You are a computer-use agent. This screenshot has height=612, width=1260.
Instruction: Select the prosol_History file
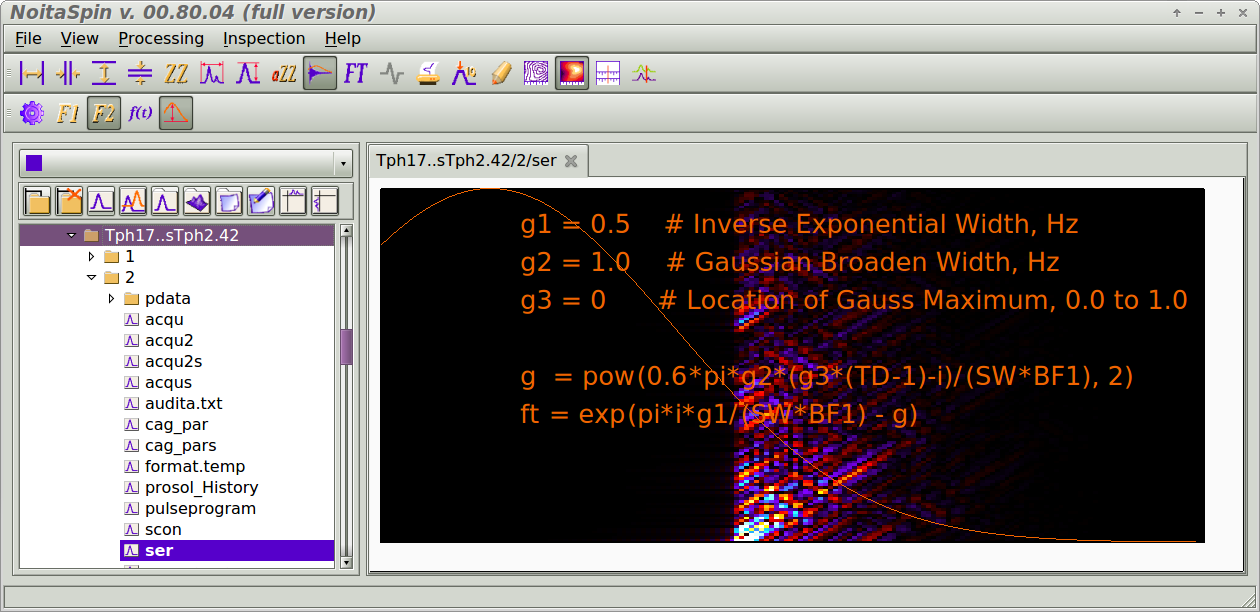pos(201,488)
